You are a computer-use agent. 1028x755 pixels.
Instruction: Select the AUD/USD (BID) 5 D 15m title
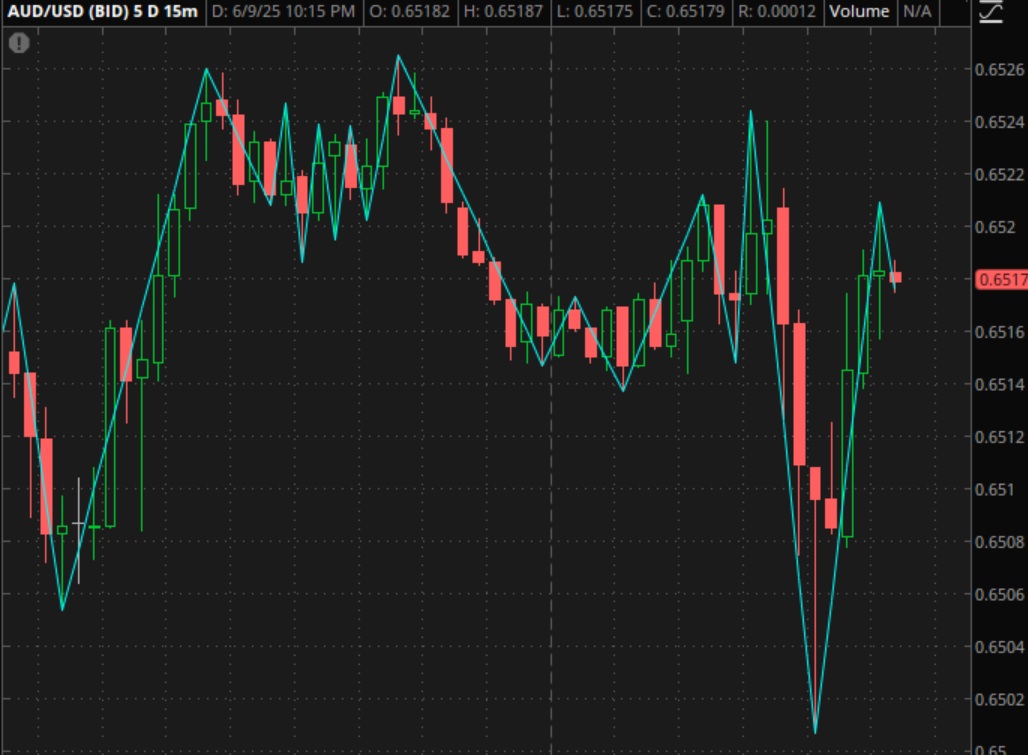coord(102,12)
